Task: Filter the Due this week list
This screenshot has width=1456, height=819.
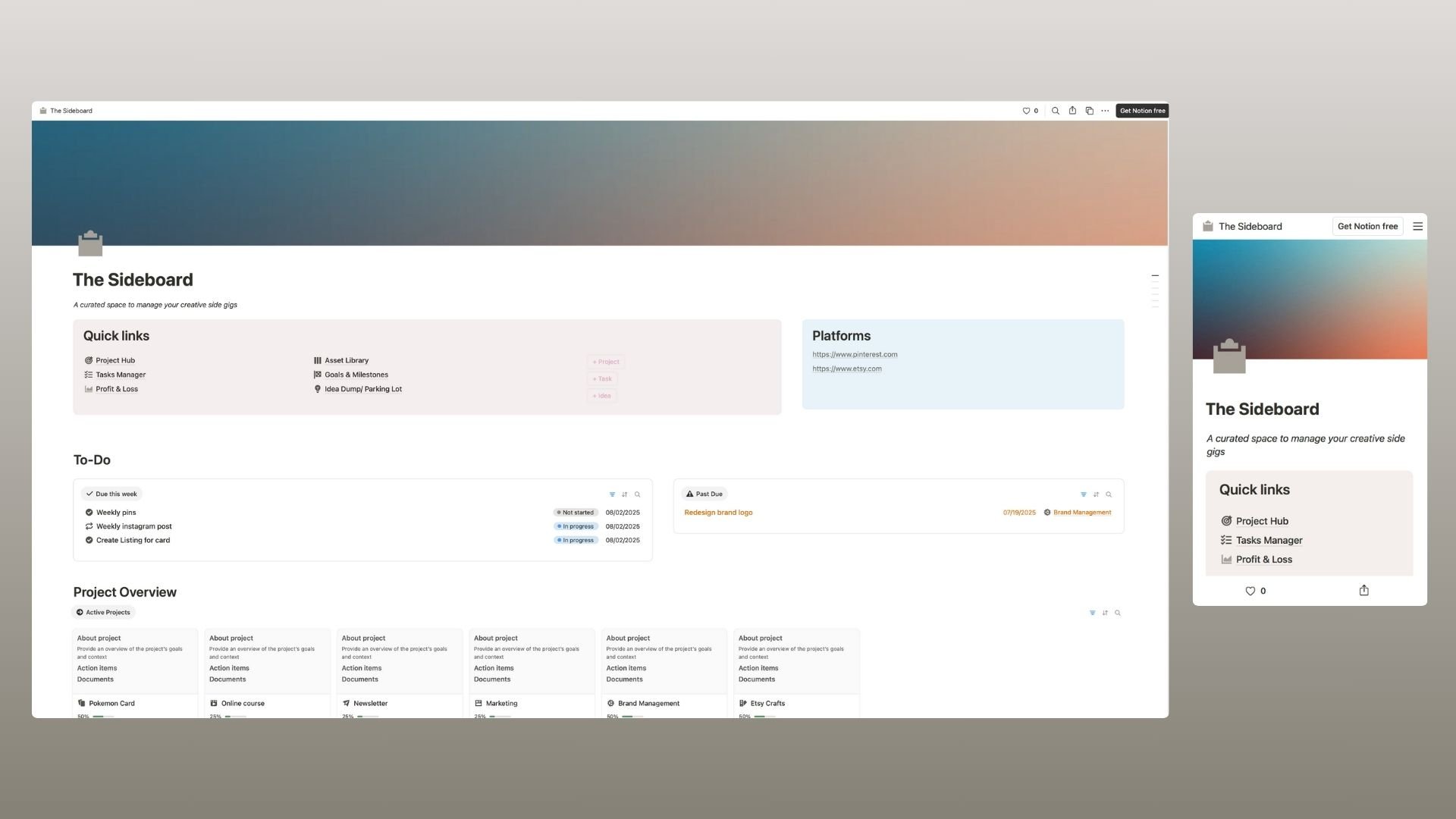Action: (x=612, y=494)
